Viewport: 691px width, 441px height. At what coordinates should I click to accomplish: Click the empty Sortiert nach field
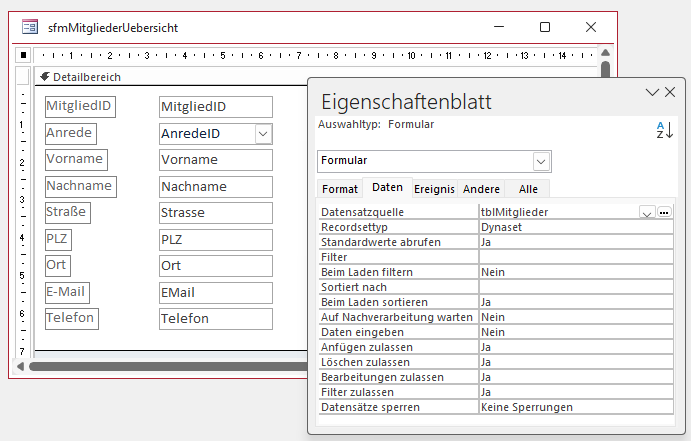[576, 287]
